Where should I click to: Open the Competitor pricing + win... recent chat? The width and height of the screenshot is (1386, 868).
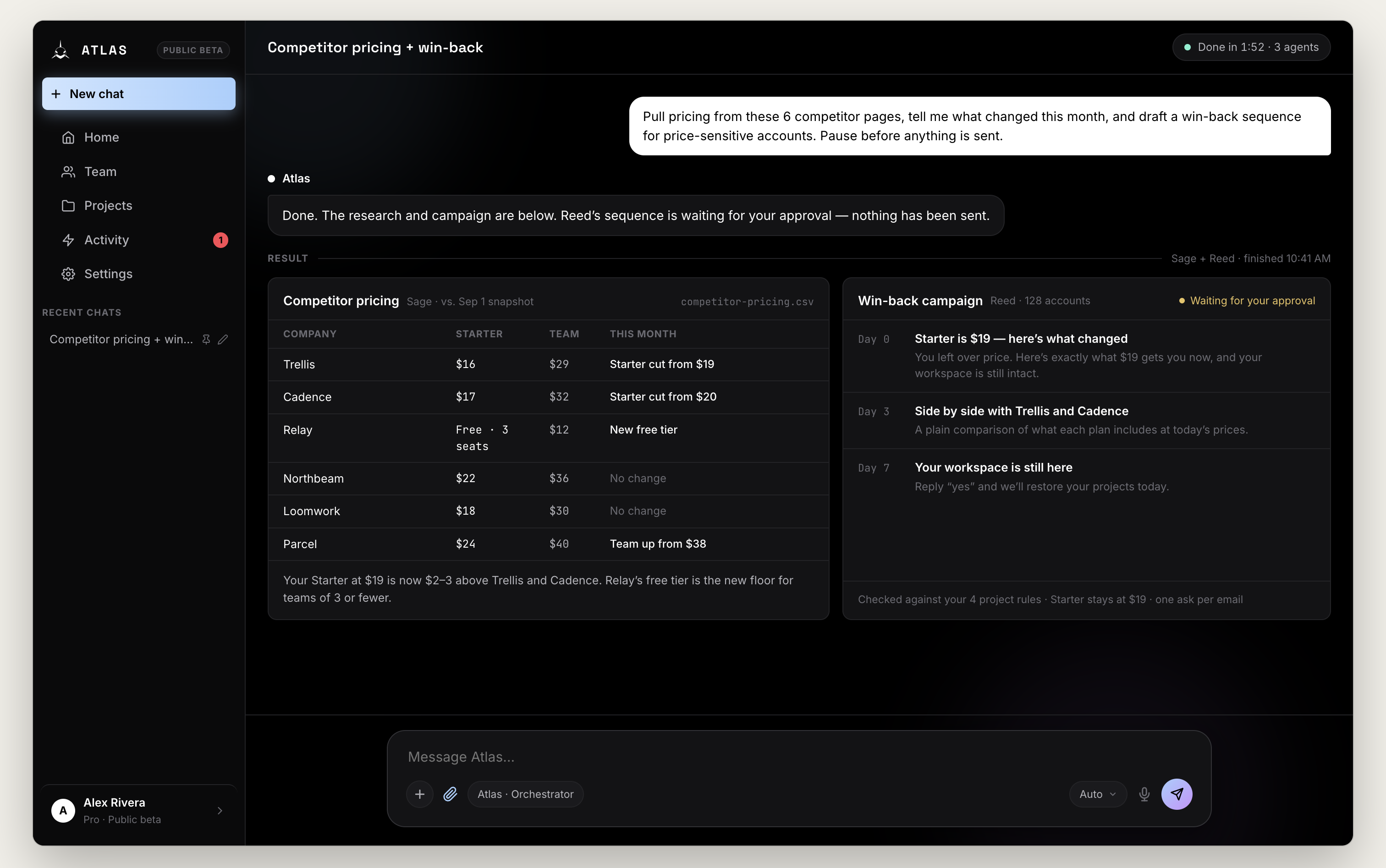pyautogui.click(x=121, y=339)
